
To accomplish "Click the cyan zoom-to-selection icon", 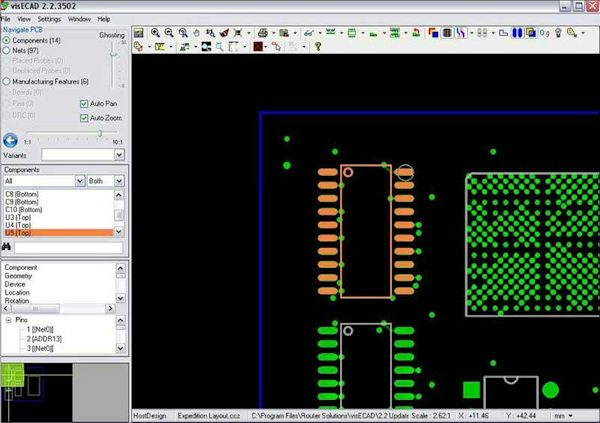I will 220,47.
